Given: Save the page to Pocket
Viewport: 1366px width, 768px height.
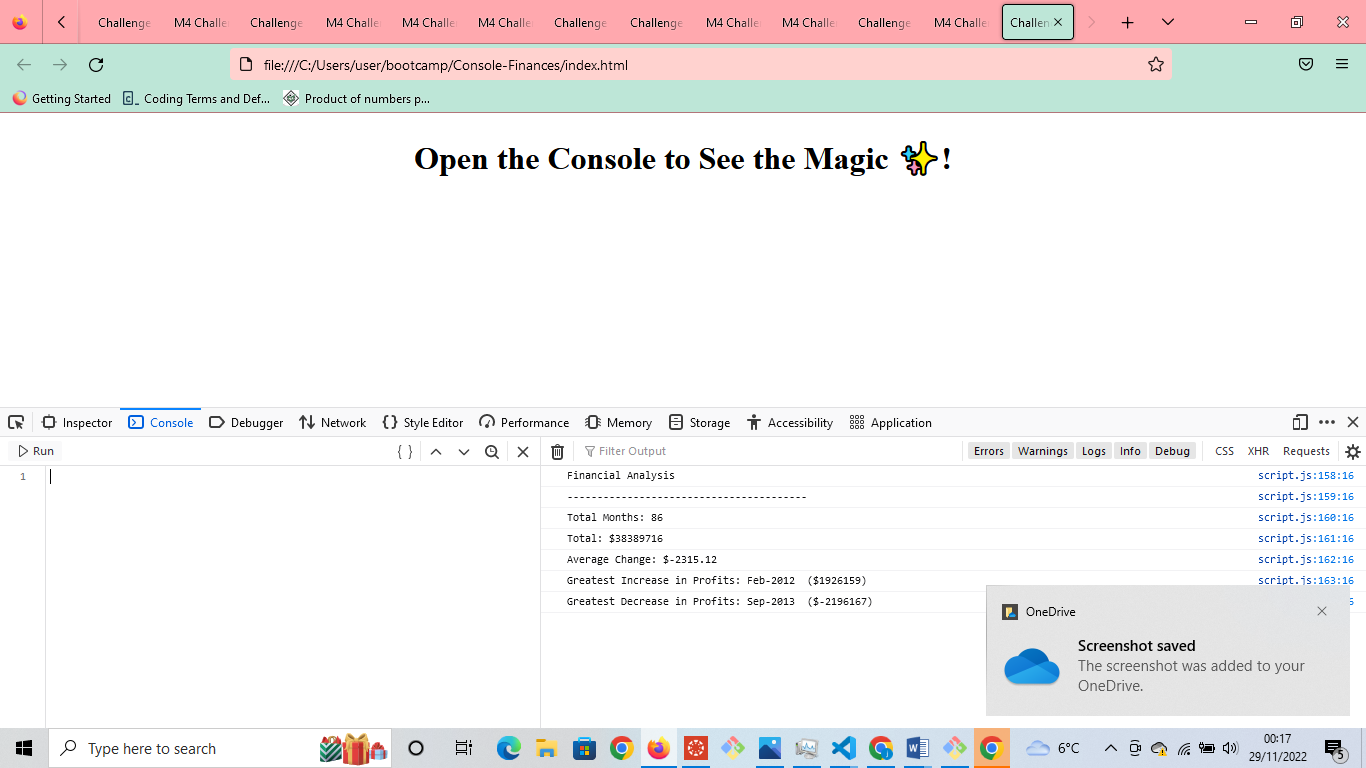Looking at the screenshot, I should (1306, 64).
